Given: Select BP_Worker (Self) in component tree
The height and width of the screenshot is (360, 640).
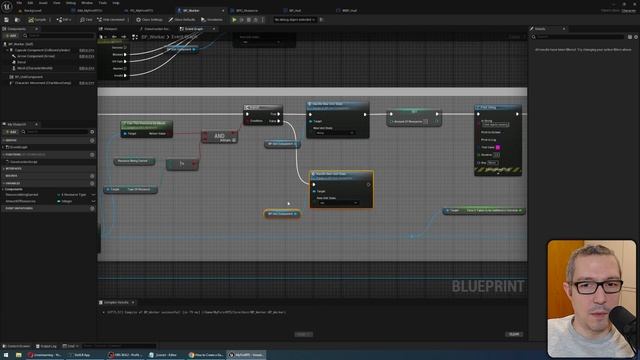Looking at the screenshot, I should point(20,44).
